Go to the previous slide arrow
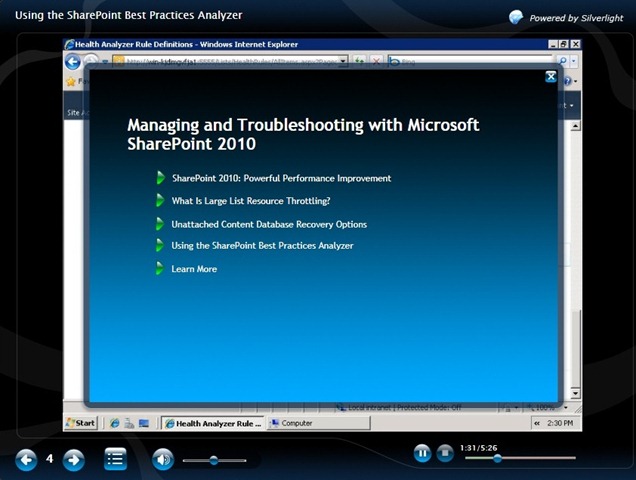This screenshot has height=480, width=636. tap(26, 460)
